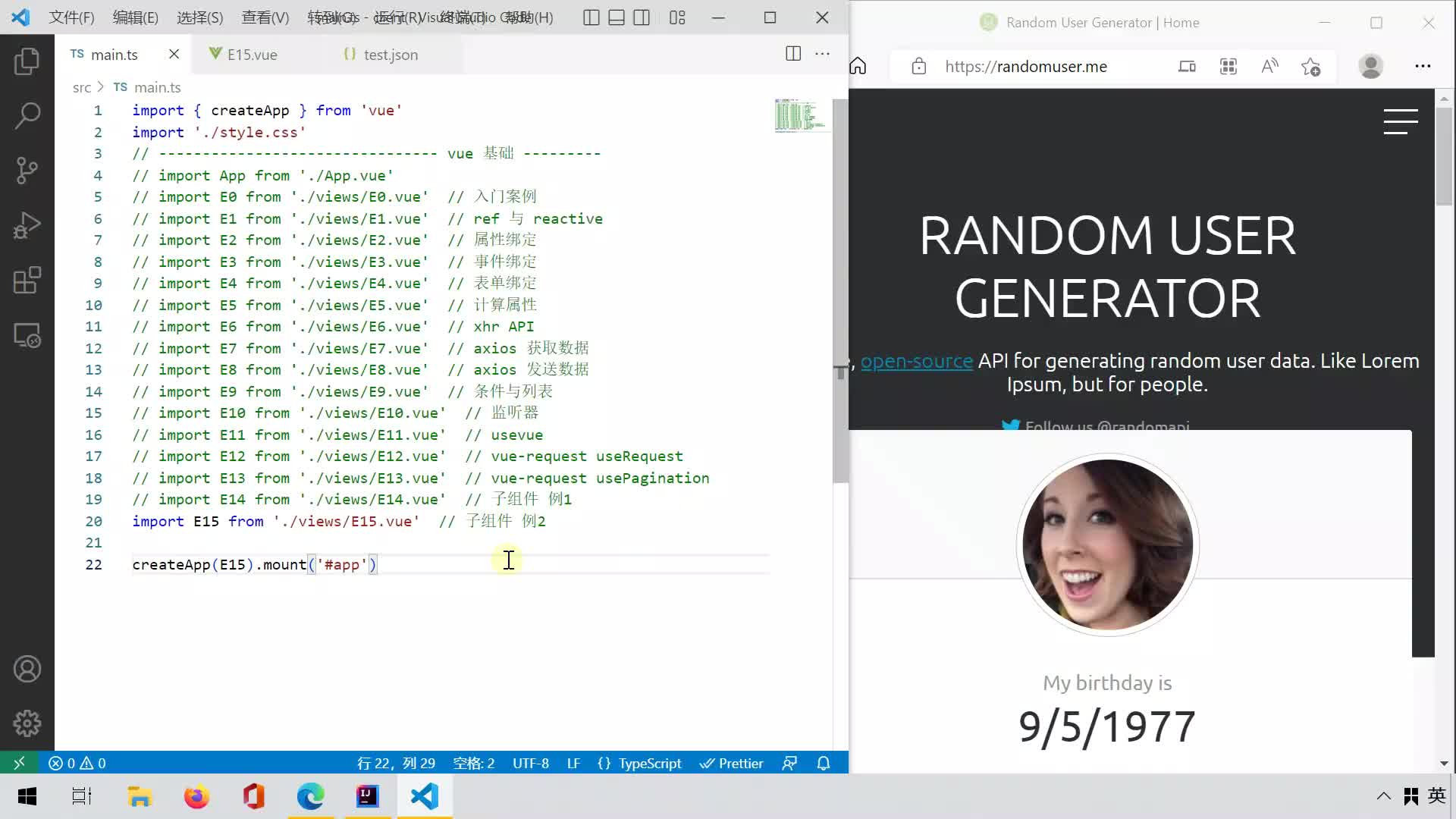Open the Run and Debug view
The width and height of the screenshot is (1456, 819).
[x=27, y=226]
